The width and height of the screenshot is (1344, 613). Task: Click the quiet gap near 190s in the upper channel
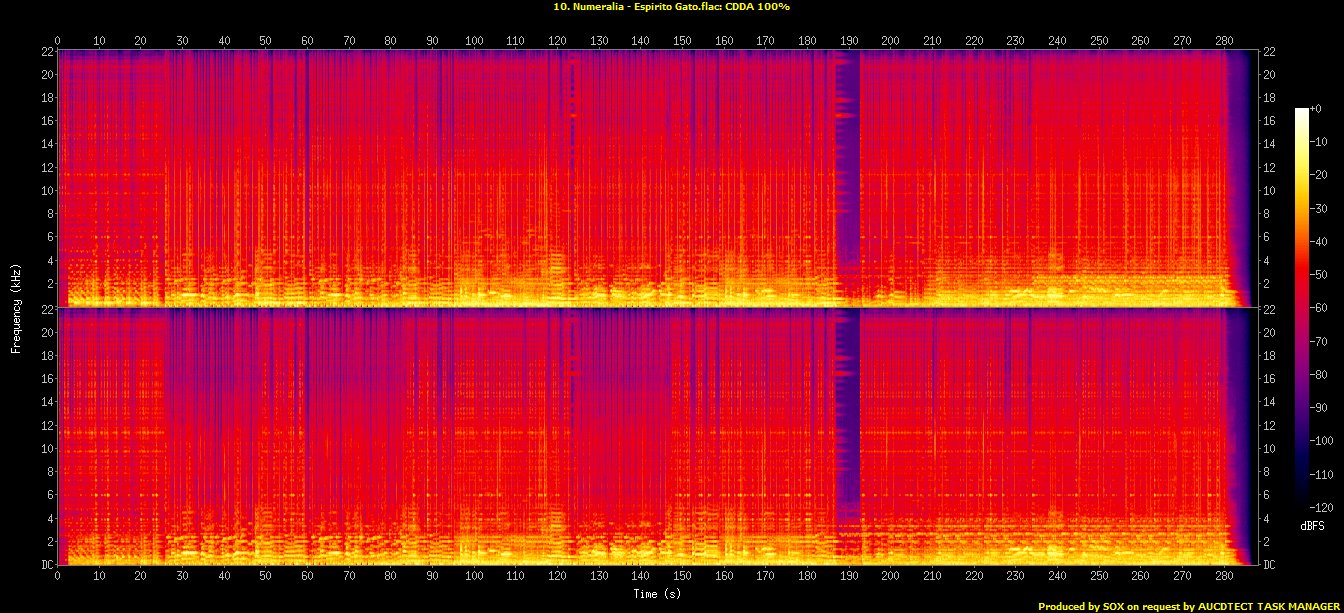click(x=848, y=180)
